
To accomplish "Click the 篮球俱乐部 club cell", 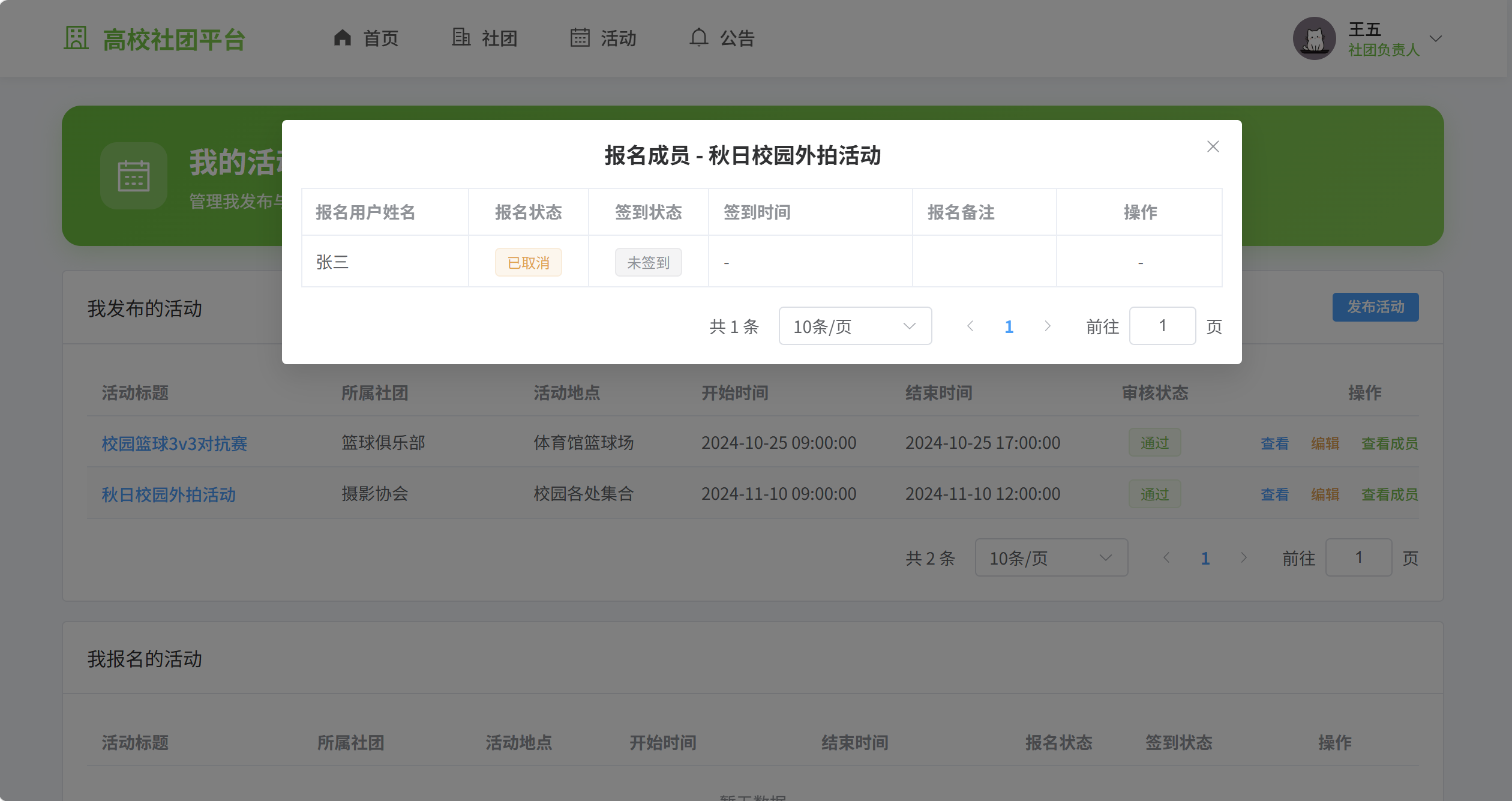I will 383,442.
